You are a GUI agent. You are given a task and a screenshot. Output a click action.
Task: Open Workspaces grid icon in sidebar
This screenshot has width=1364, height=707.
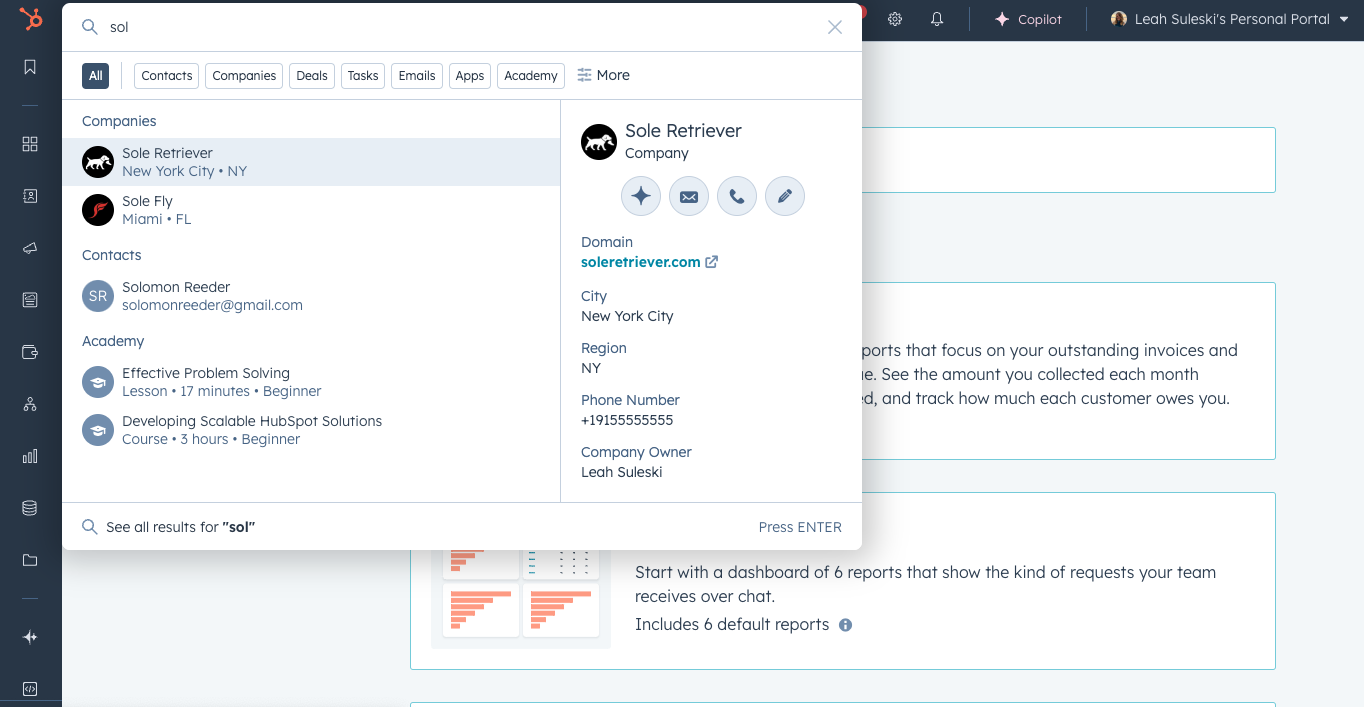click(x=30, y=144)
